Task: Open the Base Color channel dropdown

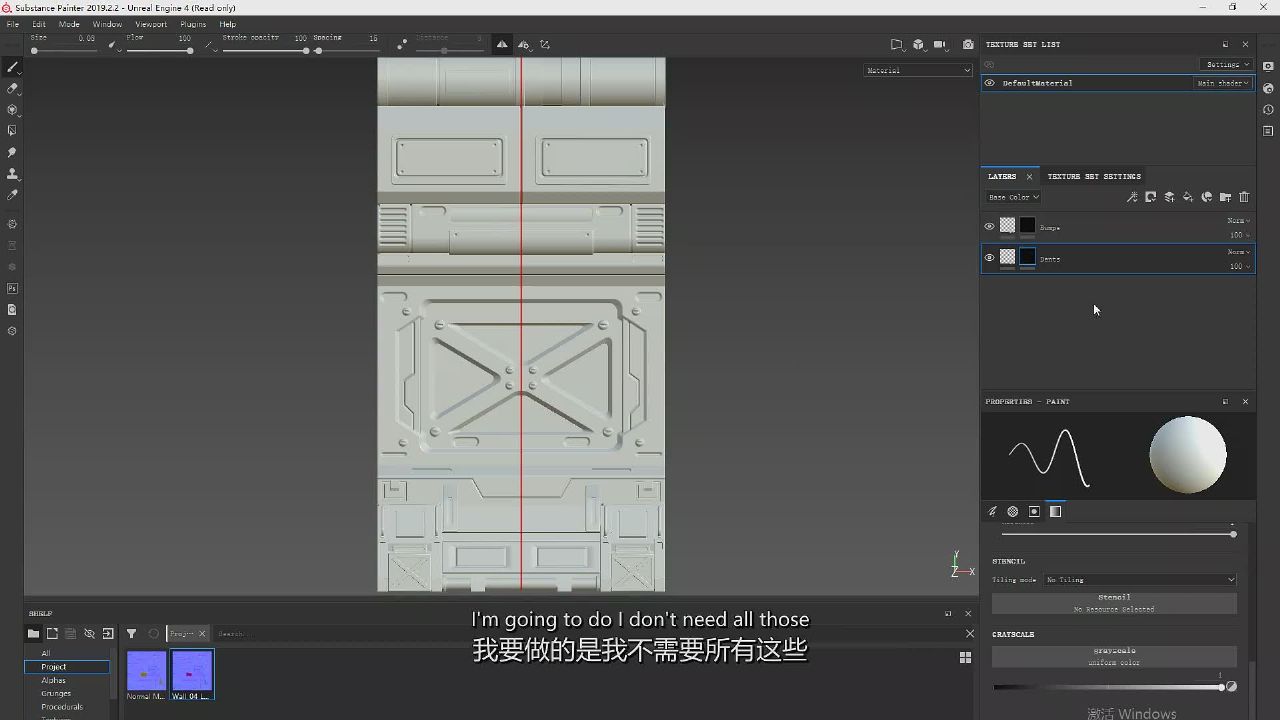Action: (1014, 197)
